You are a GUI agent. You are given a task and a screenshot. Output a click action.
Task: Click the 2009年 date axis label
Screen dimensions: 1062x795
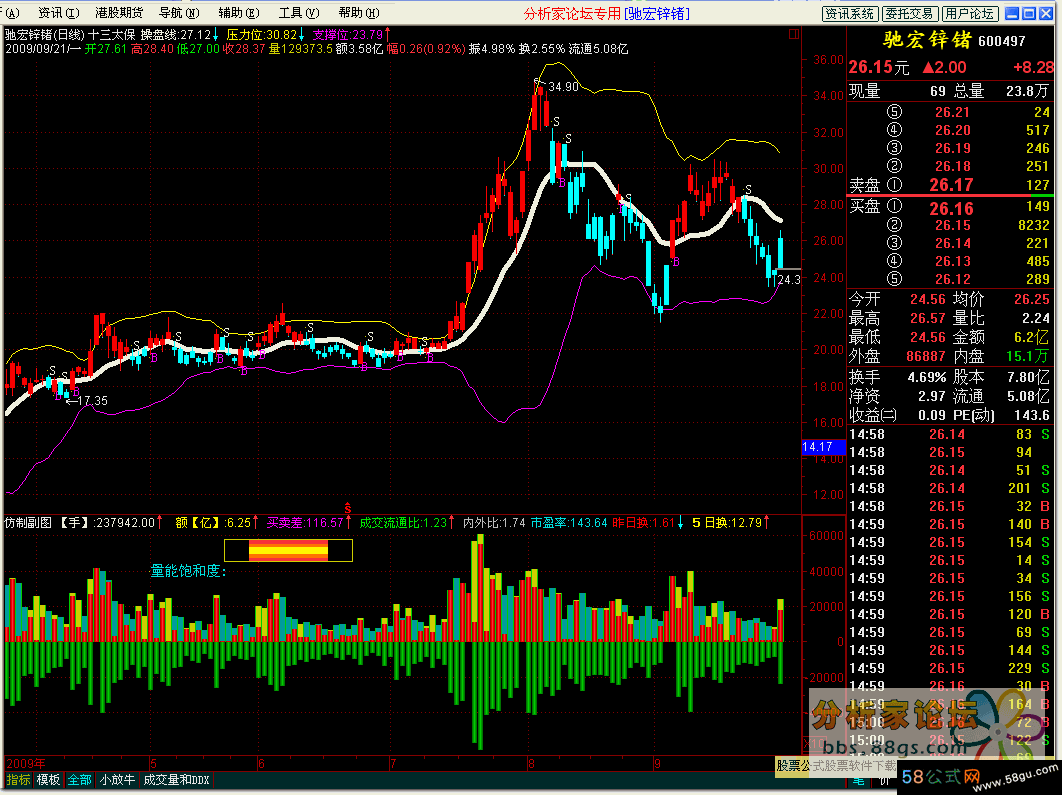click(26, 763)
